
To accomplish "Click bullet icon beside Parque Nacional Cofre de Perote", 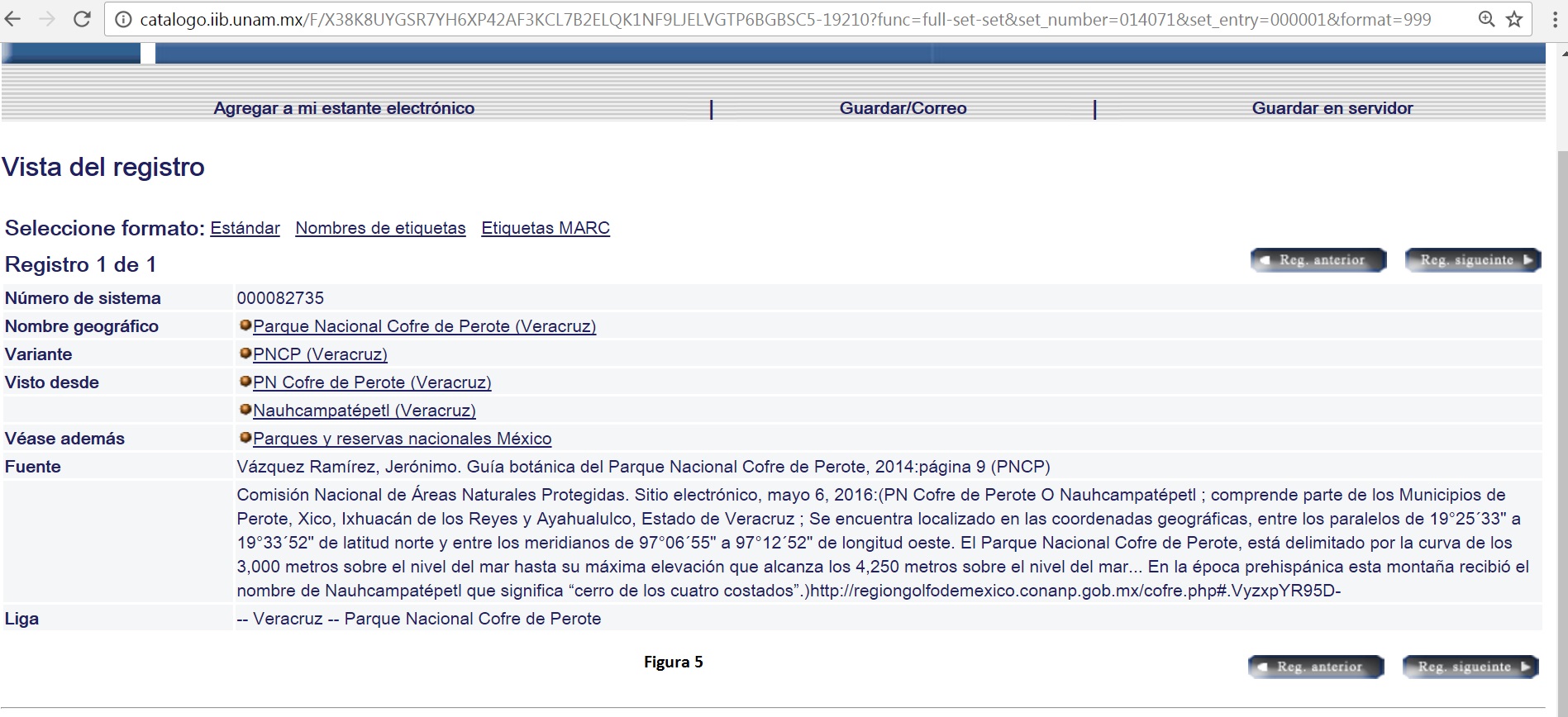I will coord(245,325).
